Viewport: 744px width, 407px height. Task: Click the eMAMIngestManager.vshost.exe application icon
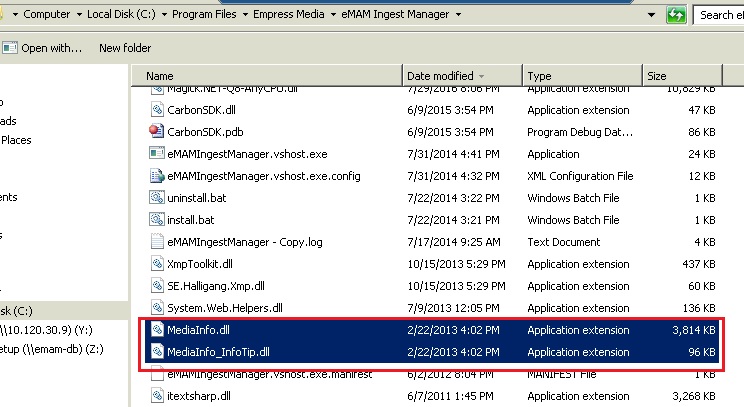pyautogui.click(x=157, y=154)
